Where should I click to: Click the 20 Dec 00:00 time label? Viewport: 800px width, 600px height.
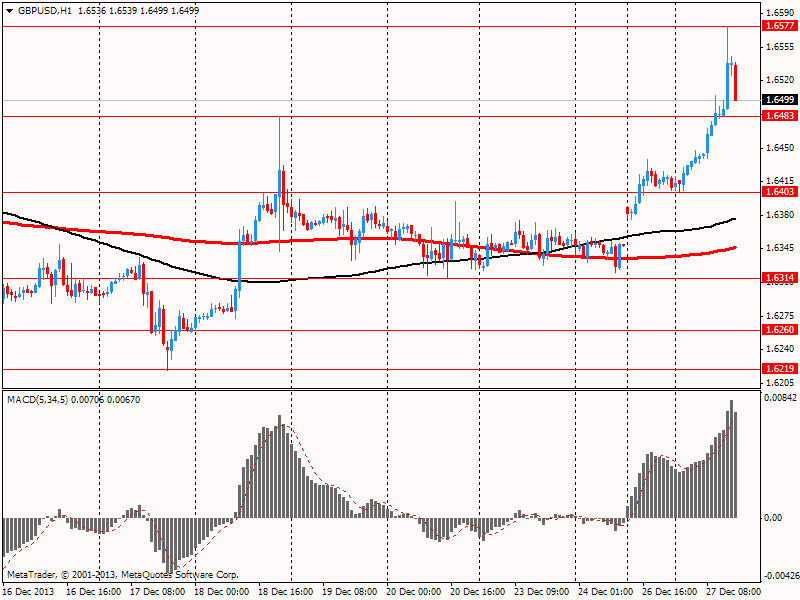click(x=414, y=592)
